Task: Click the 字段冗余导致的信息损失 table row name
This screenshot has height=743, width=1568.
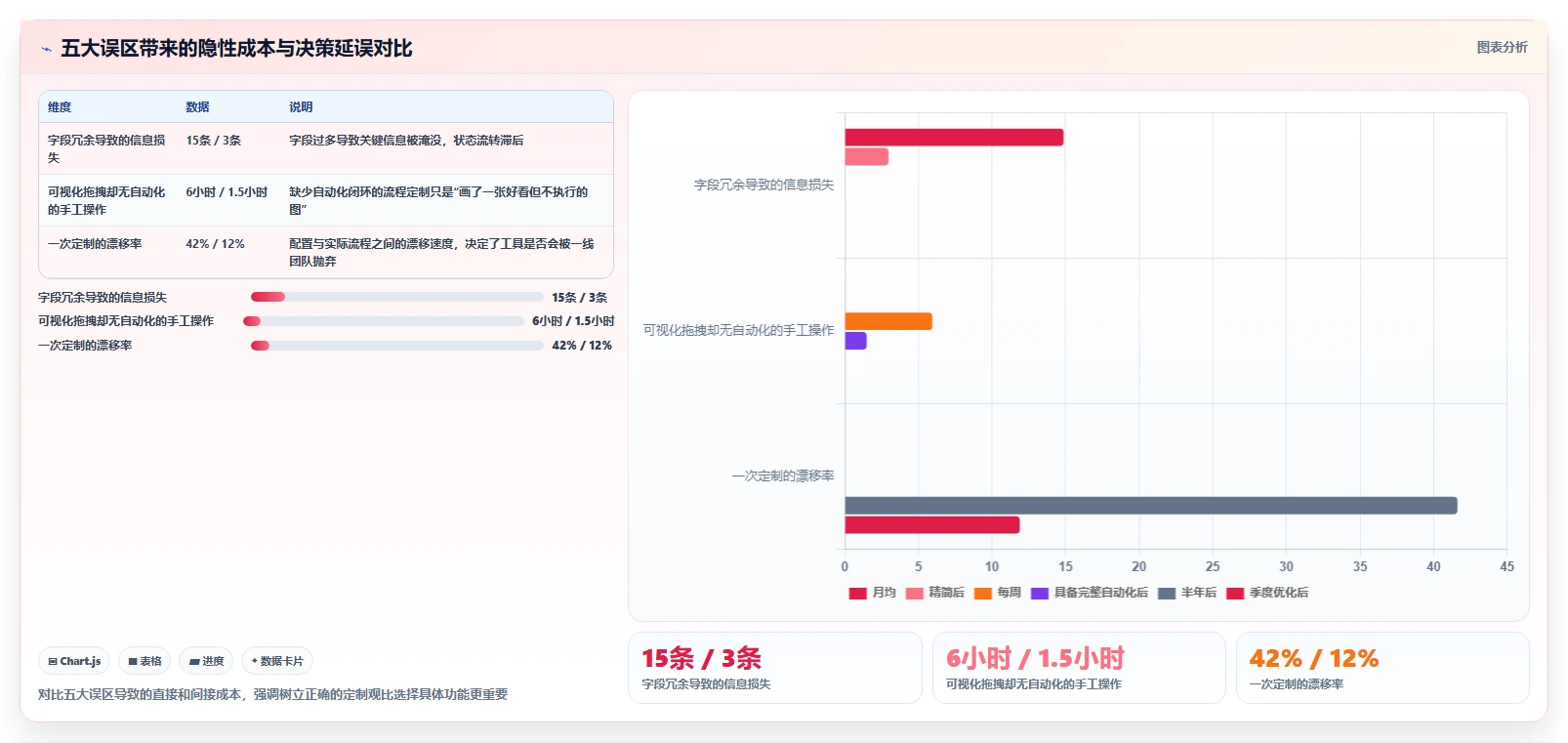Action: click(107, 149)
